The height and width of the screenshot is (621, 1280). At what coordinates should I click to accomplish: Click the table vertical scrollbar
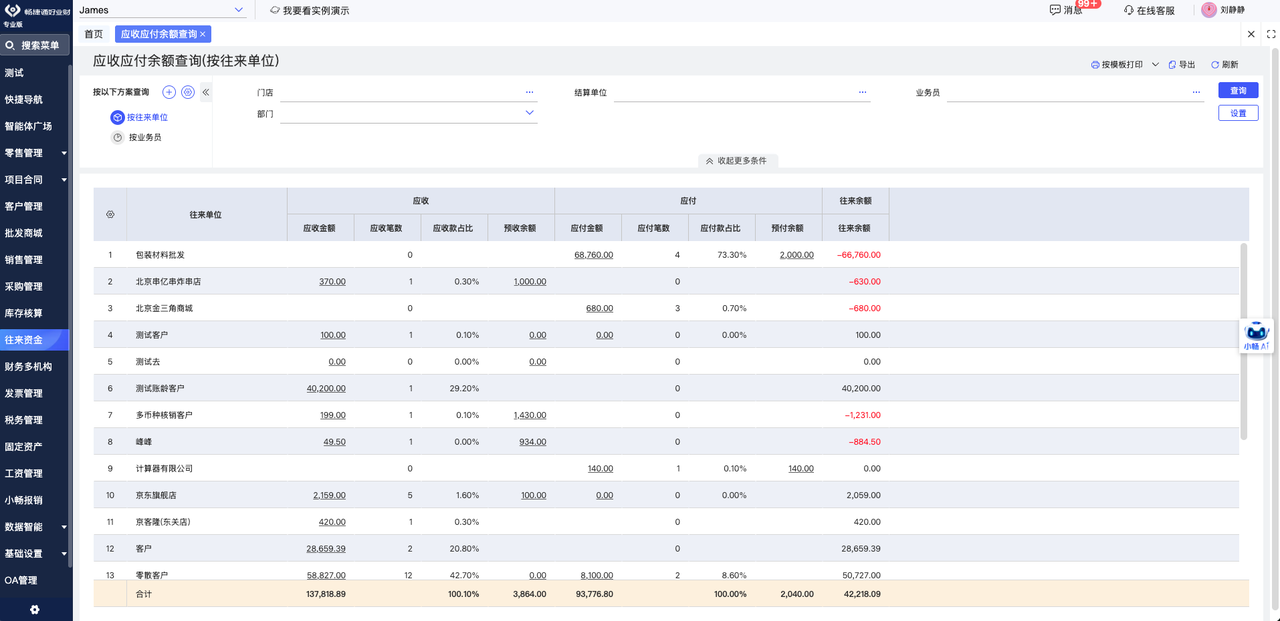(x=1244, y=340)
